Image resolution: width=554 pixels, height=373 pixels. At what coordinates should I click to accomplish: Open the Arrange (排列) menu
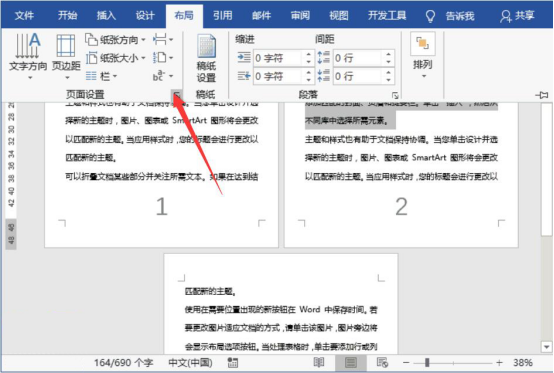click(x=423, y=56)
